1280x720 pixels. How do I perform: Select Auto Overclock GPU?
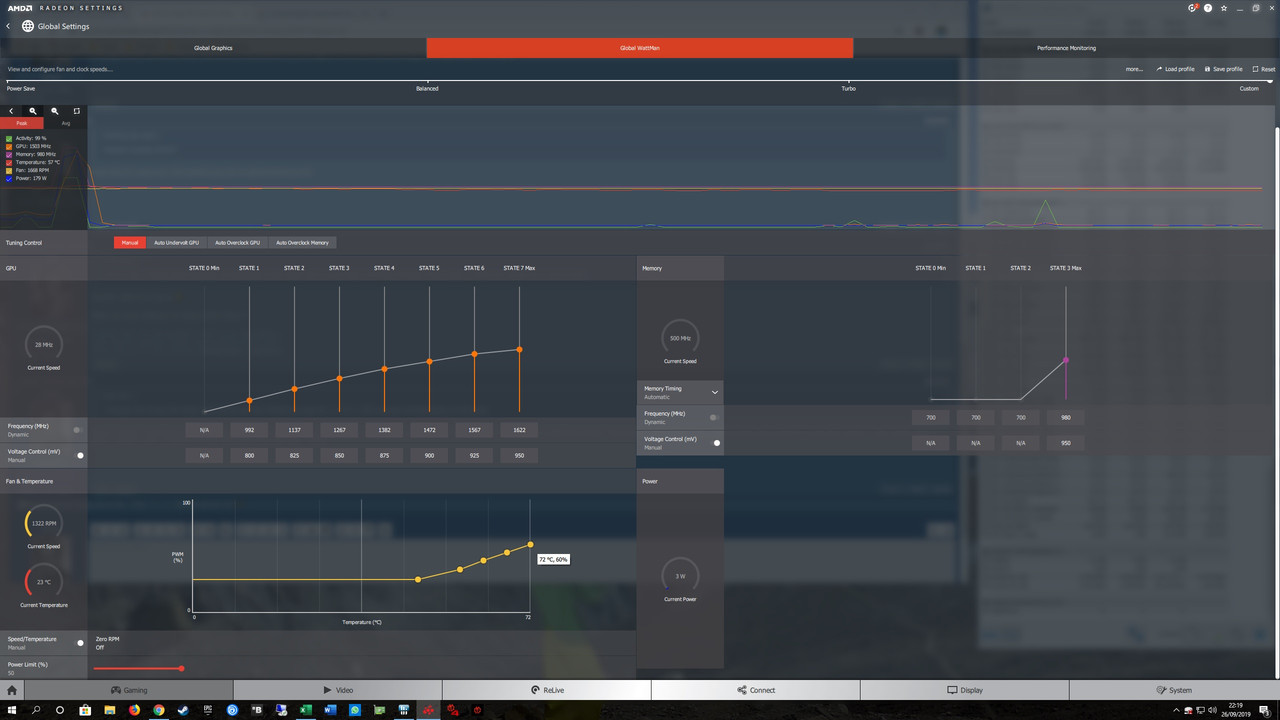tap(238, 242)
